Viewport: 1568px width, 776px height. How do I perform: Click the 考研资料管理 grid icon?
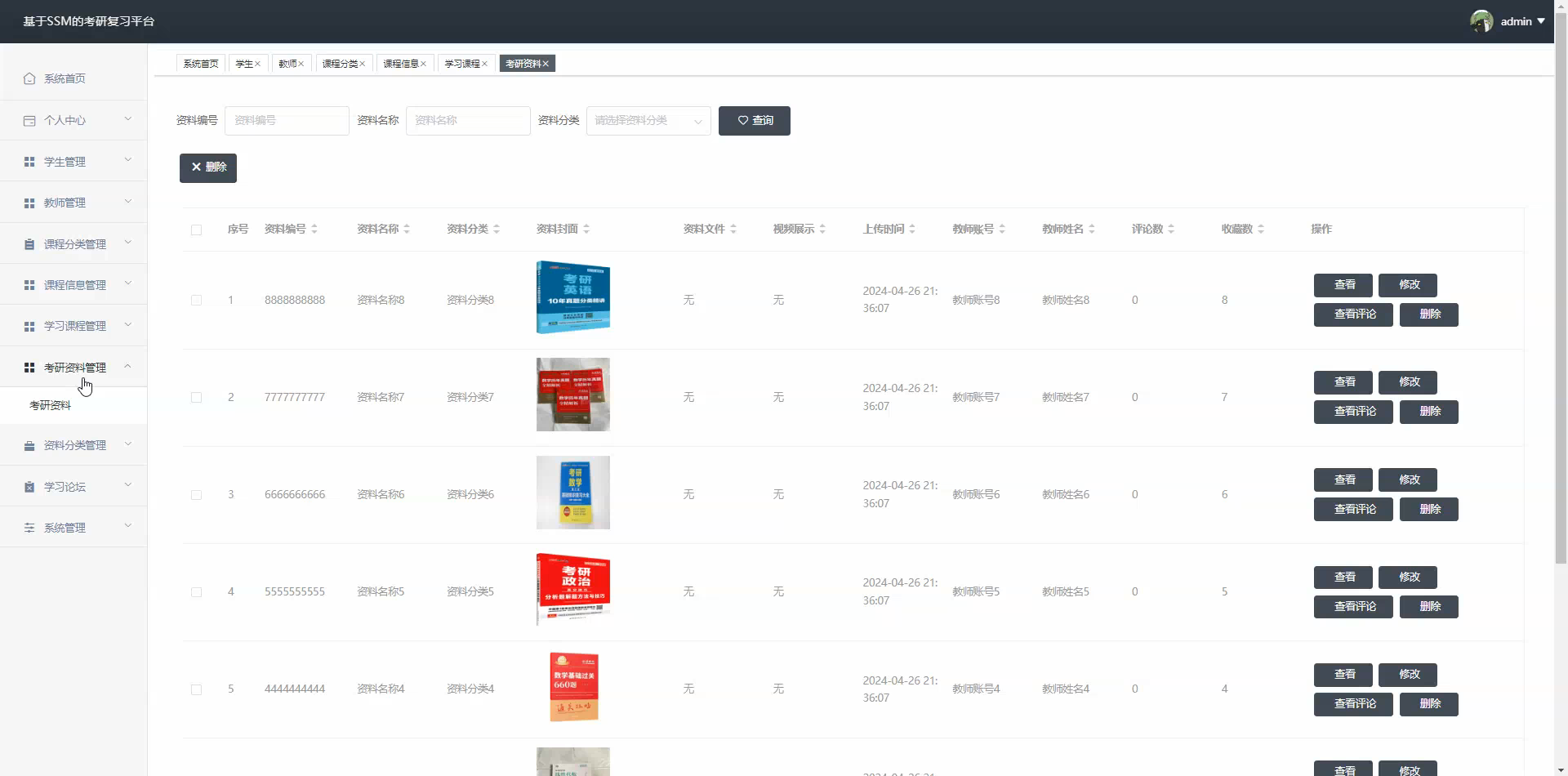click(x=29, y=368)
